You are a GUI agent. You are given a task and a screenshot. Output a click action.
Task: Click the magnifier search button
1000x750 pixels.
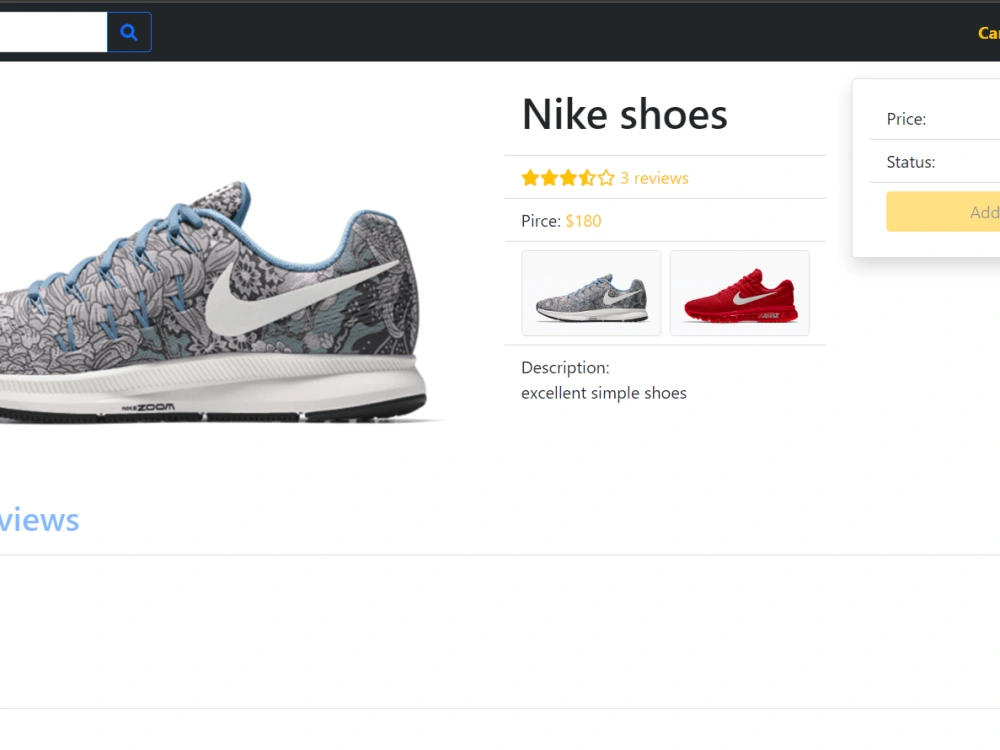[129, 32]
